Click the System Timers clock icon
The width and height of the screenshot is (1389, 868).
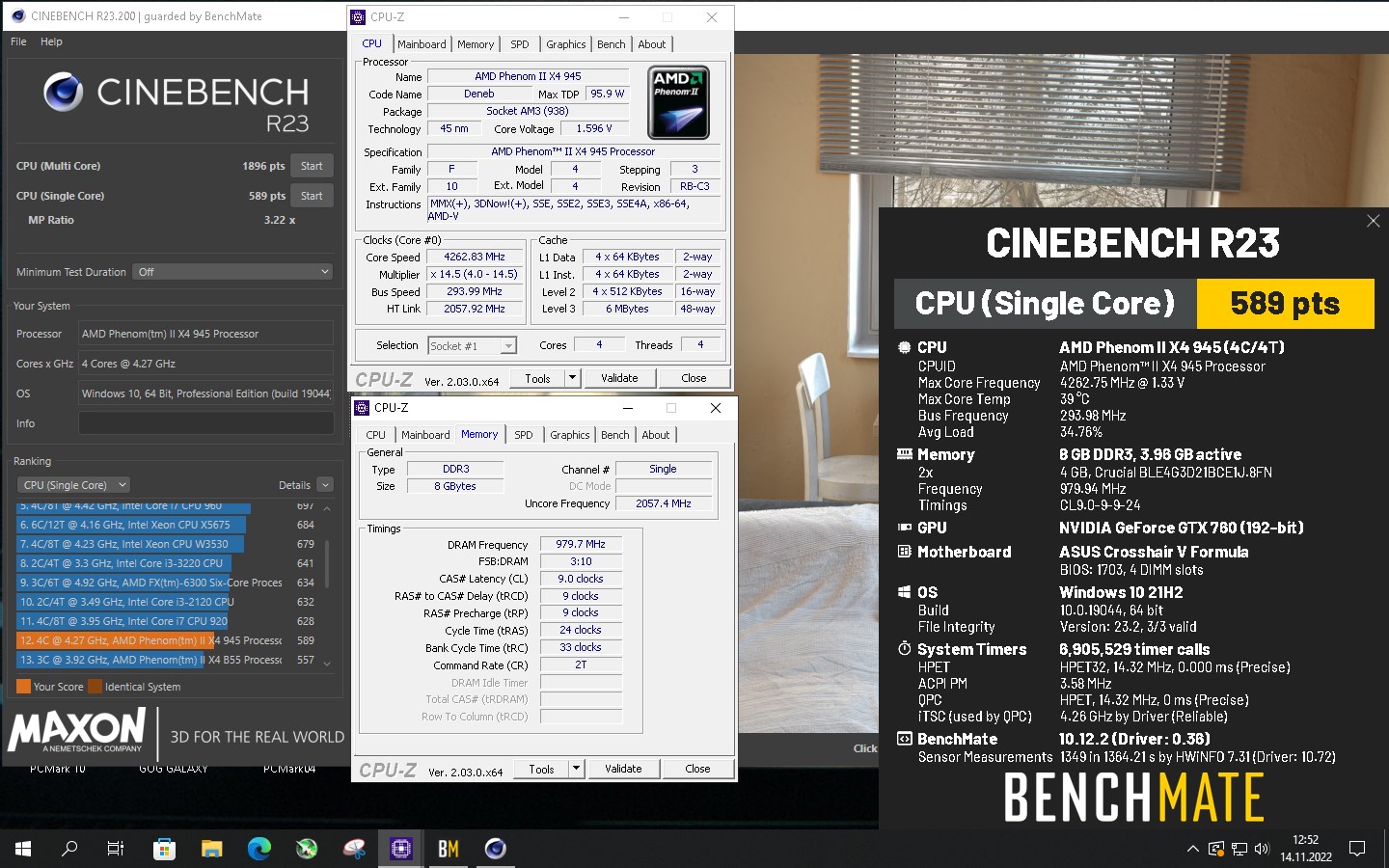click(904, 649)
